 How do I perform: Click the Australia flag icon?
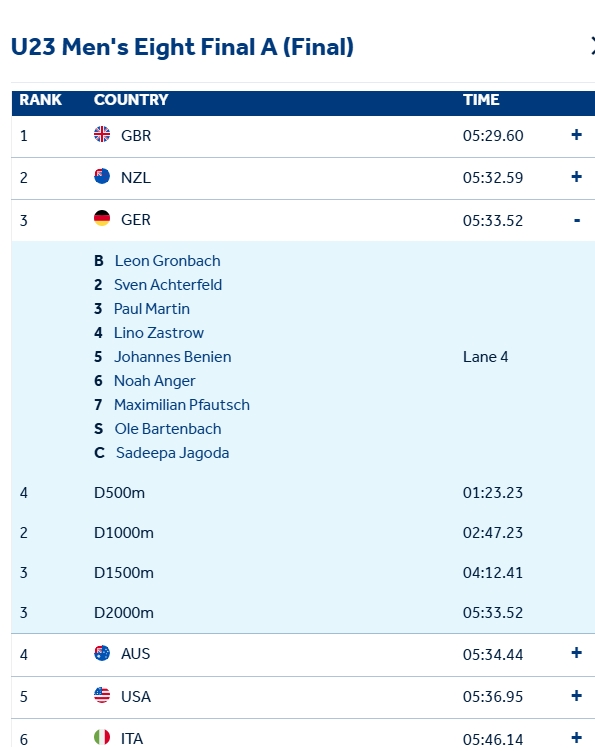(x=102, y=653)
